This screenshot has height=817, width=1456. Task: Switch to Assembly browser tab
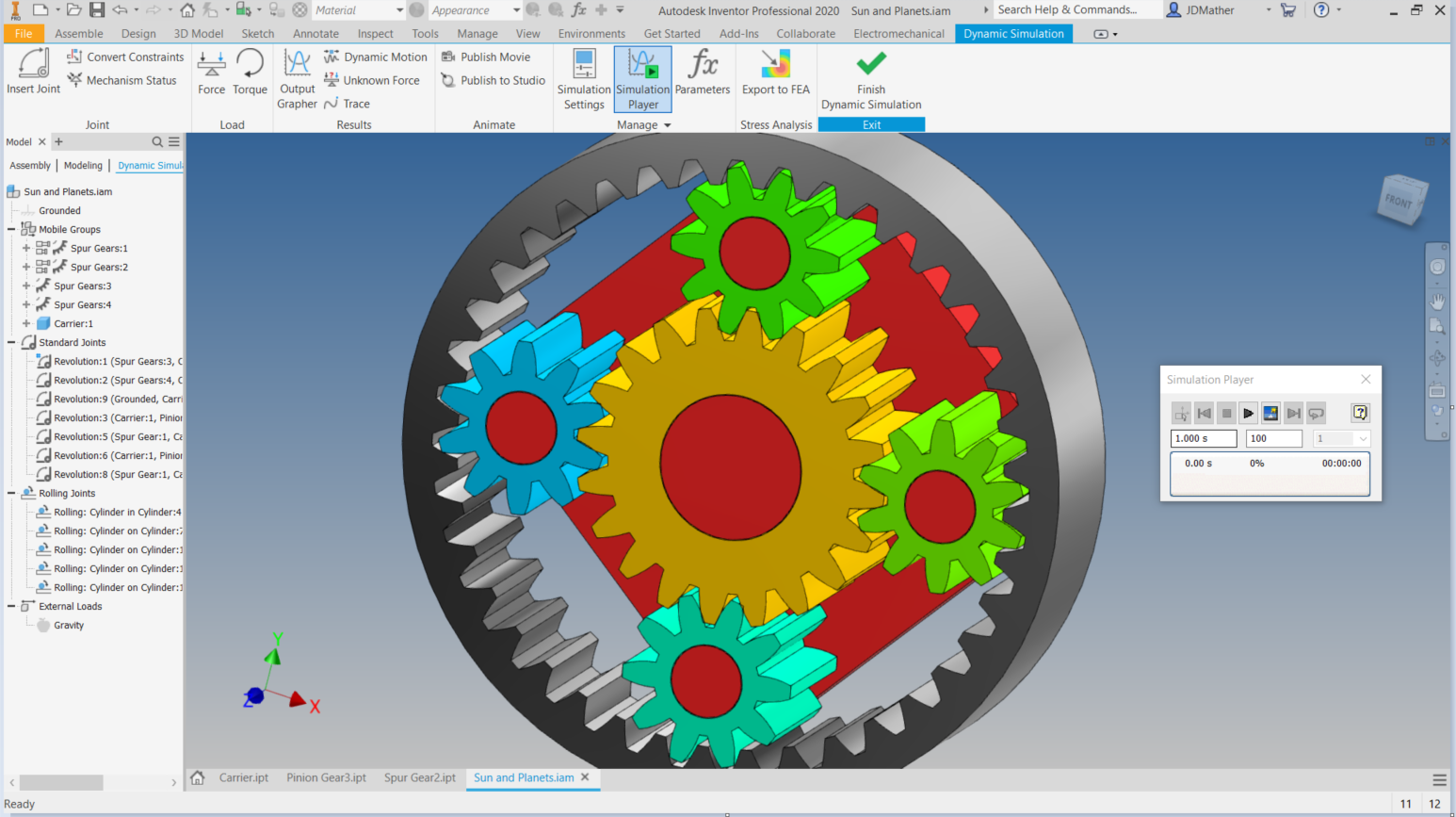tap(30, 166)
